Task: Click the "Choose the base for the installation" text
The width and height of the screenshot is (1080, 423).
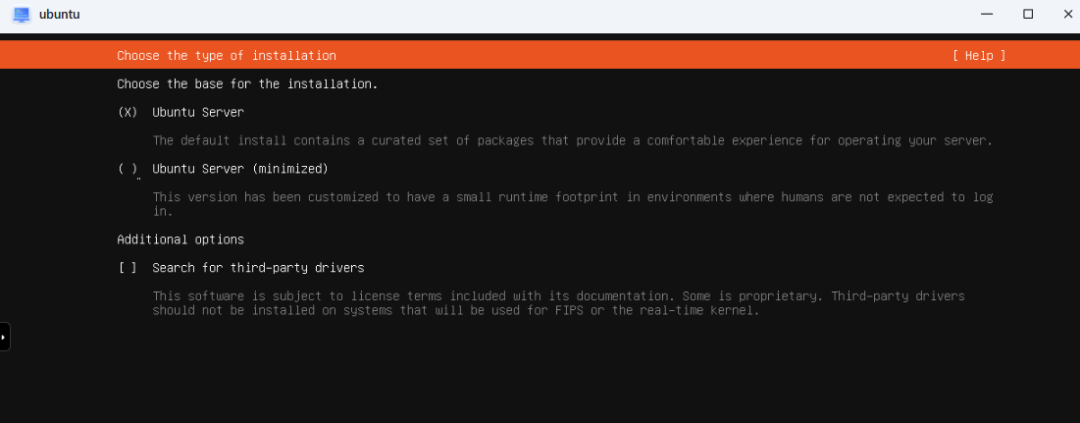Action: pyautogui.click(x=247, y=84)
